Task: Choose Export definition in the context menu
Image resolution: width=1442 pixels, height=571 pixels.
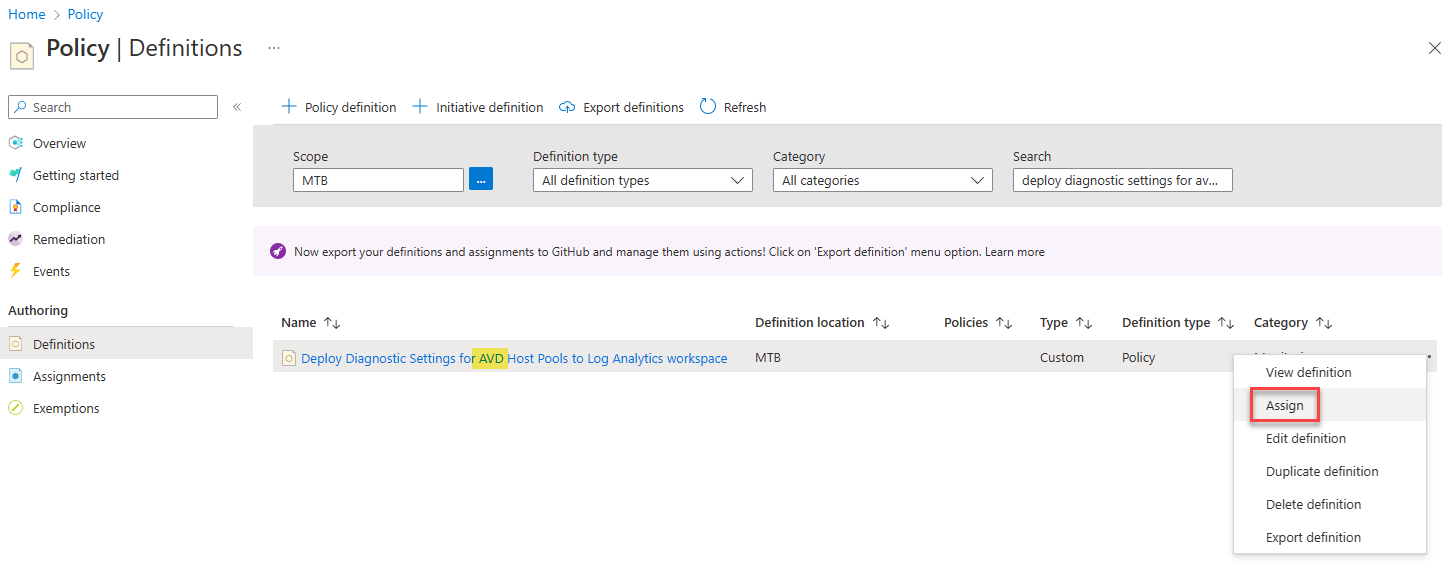Action: pos(1329,537)
